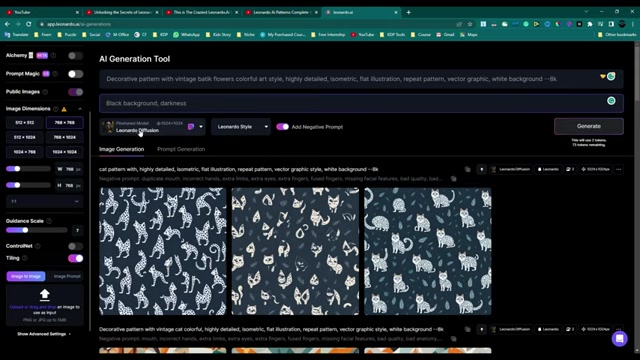Image resolution: width=640 pixels, height=360 pixels.
Task: Click the Grammarly icon in the prompt field
Action: pyautogui.click(x=611, y=76)
